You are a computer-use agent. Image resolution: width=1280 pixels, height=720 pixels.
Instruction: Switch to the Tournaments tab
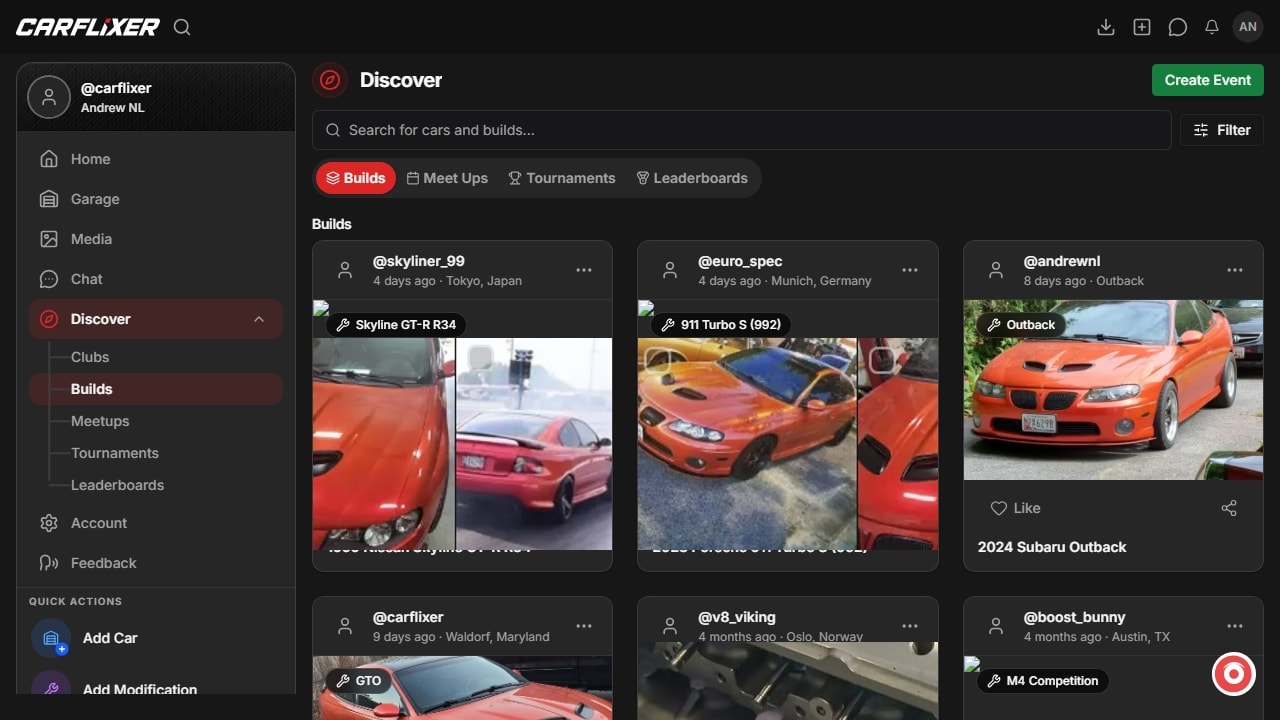click(562, 178)
